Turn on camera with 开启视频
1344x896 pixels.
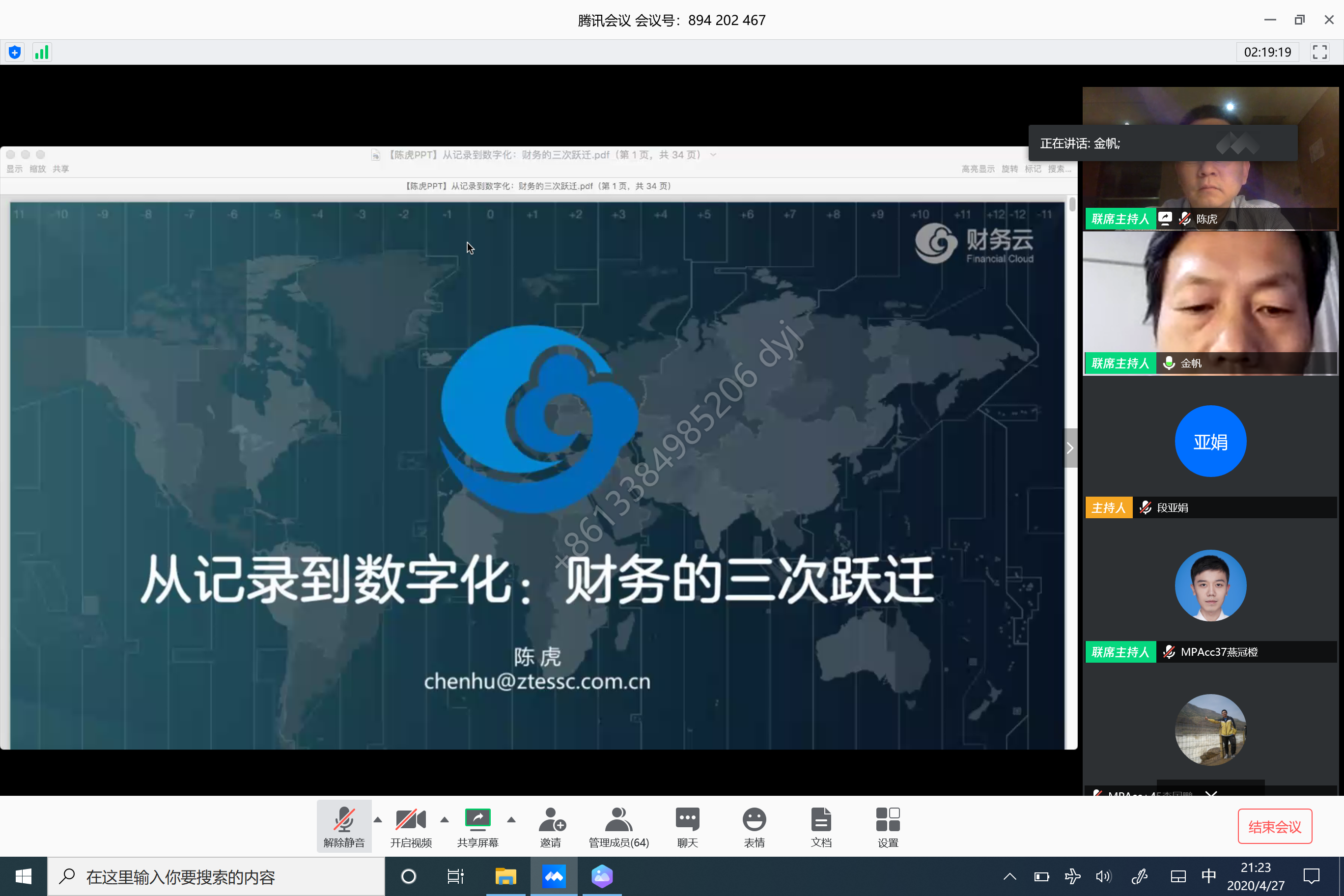point(410,826)
